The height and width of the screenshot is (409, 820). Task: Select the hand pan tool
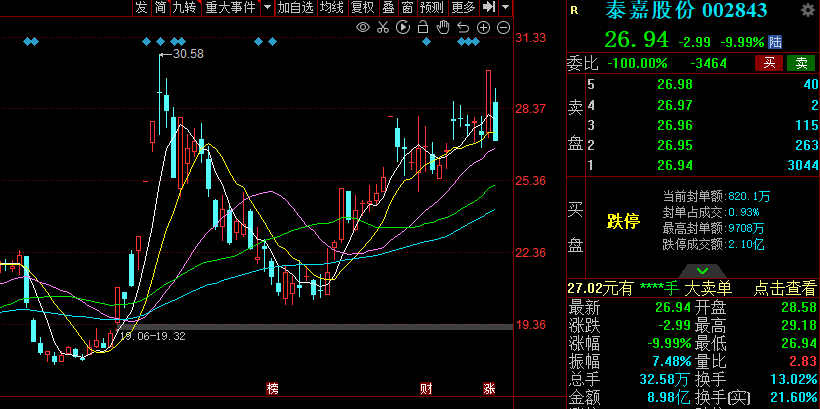pyautogui.click(x=443, y=27)
